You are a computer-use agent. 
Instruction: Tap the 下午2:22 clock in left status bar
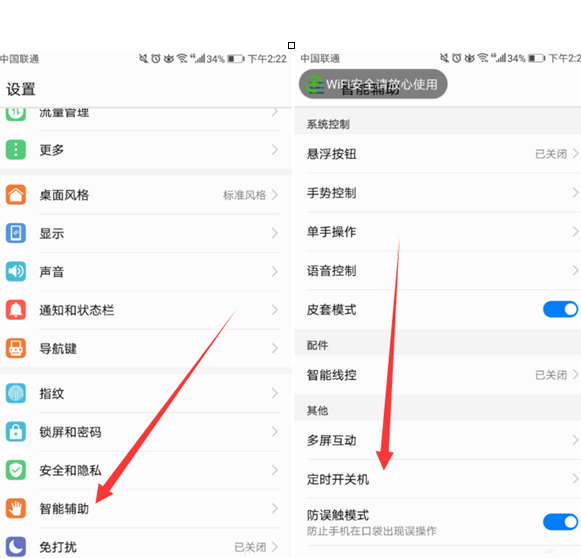[267, 59]
